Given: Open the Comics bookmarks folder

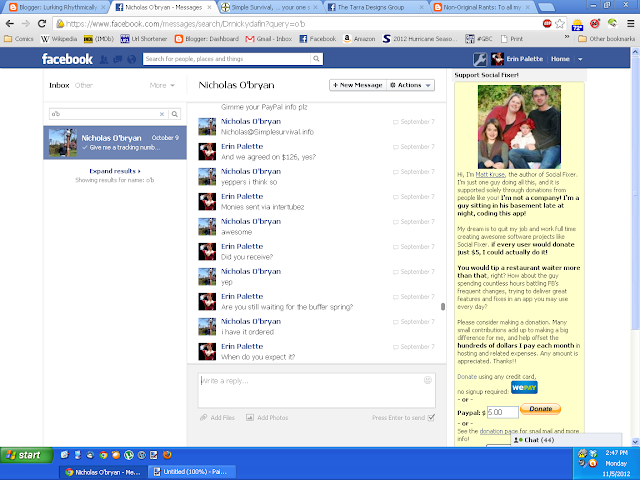Looking at the screenshot, I should 19,39.
